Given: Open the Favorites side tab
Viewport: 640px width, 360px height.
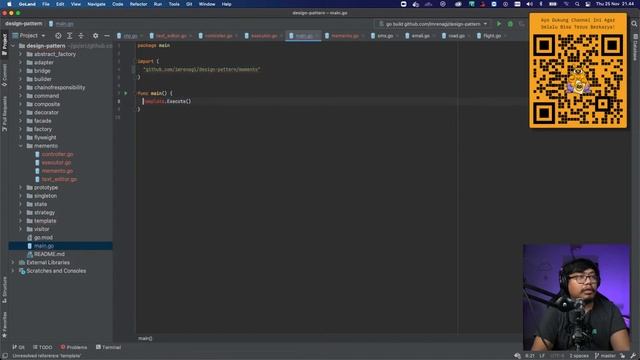Looking at the screenshot, I should click(x=4, y=325).
